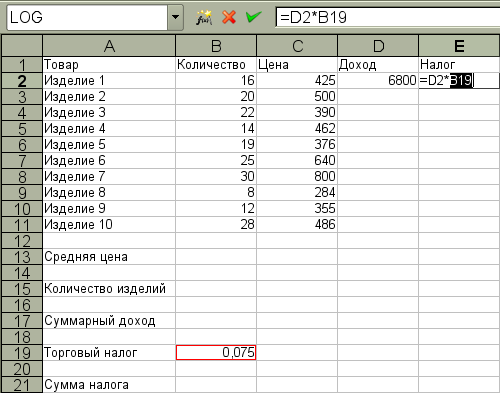500x393 pixels.
Task: Accept the formula with the green checkmark
Action: tap(254, 17)
